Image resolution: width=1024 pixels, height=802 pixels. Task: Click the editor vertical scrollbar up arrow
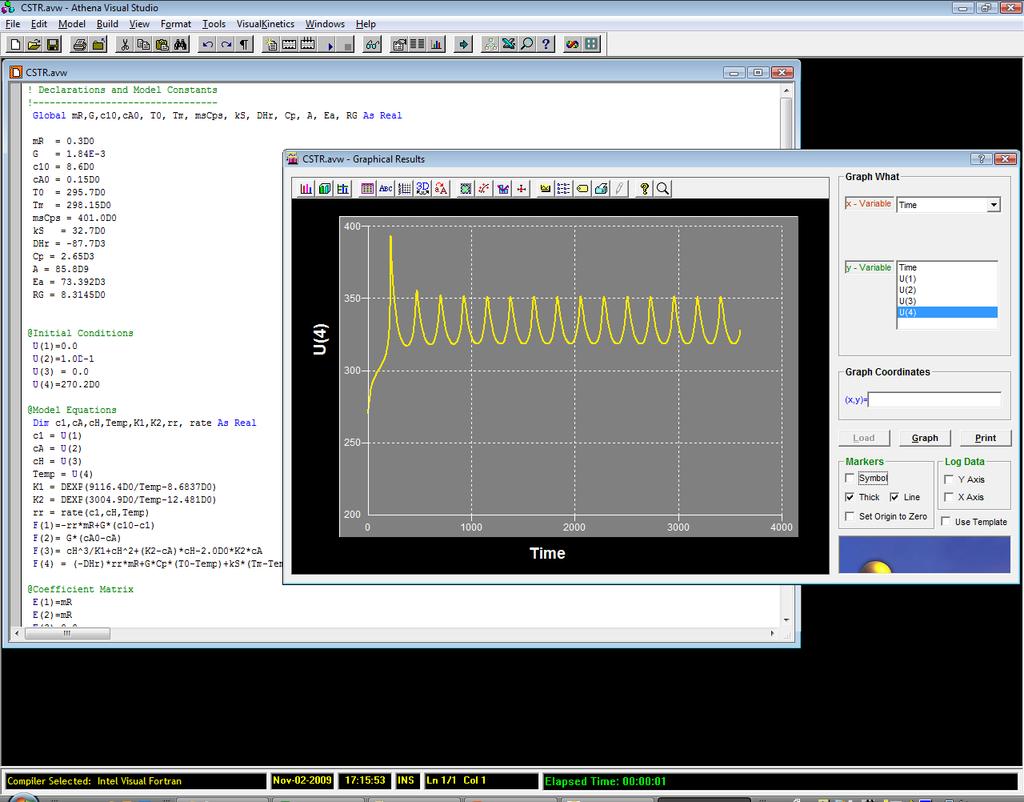pyautogui.click(x=786, y=90)
